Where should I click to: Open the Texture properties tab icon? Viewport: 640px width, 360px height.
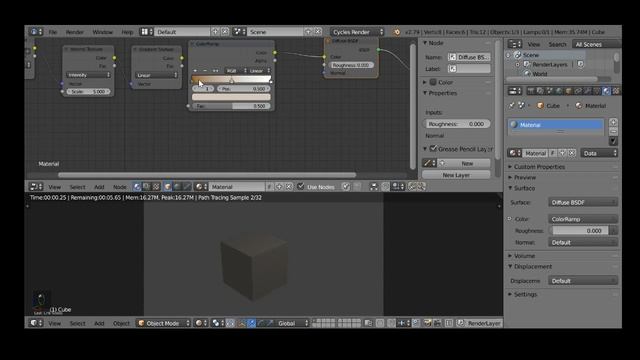(616, 91)
